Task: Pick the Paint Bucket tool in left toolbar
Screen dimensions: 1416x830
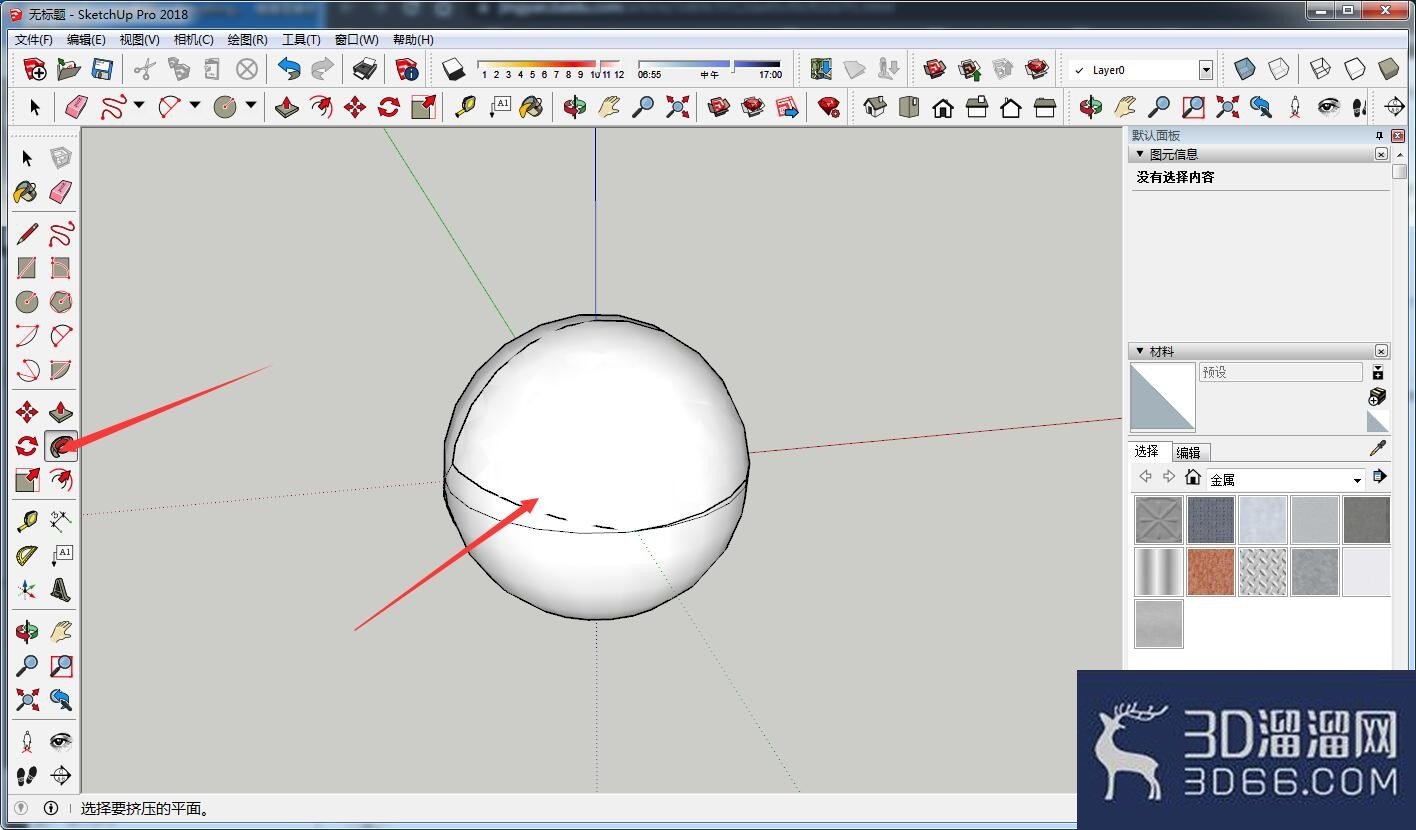Action: (x=27, y=191)
